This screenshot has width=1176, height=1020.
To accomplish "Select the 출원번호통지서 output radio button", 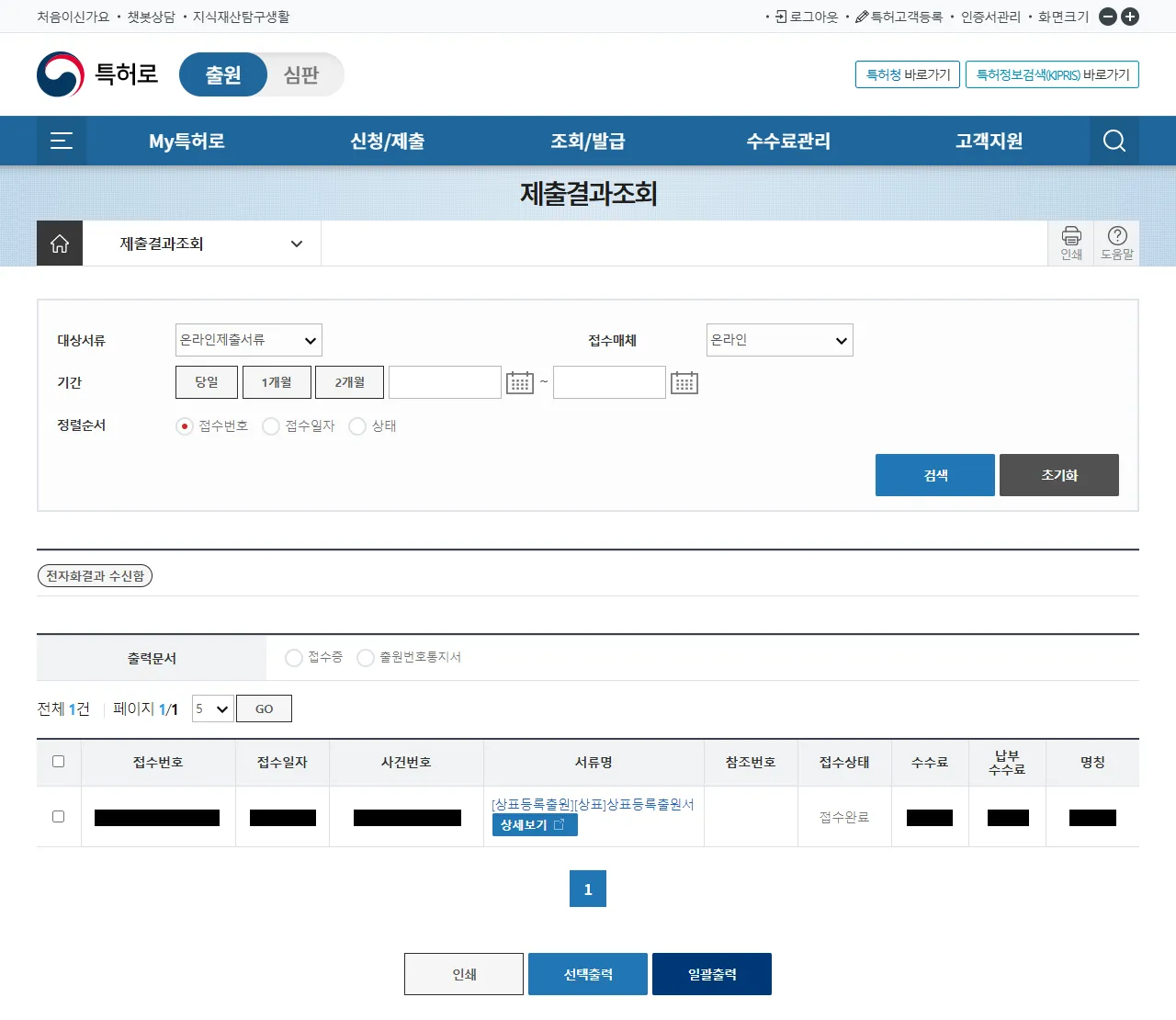I will tap(366, 658).
